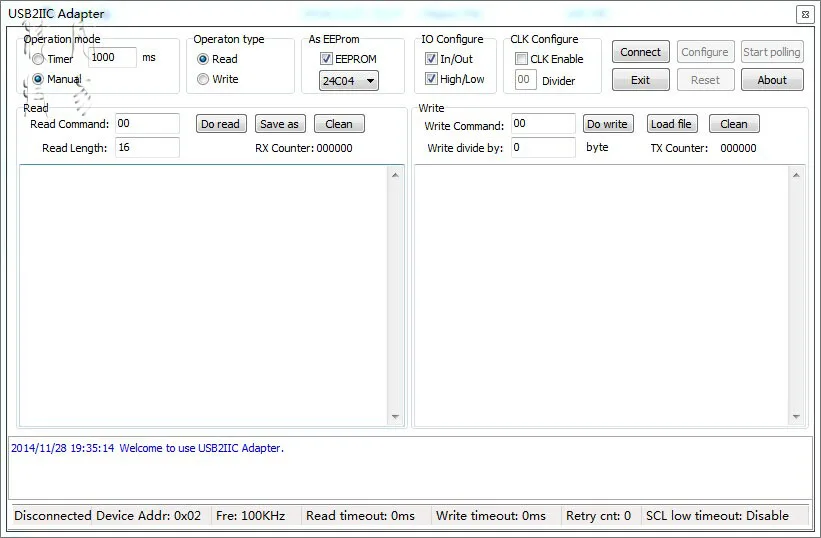The width and height of the screenshot is (821, 538).
Task: Close the USB2IIC Adapter window
Action: click(x=804, y=14)
